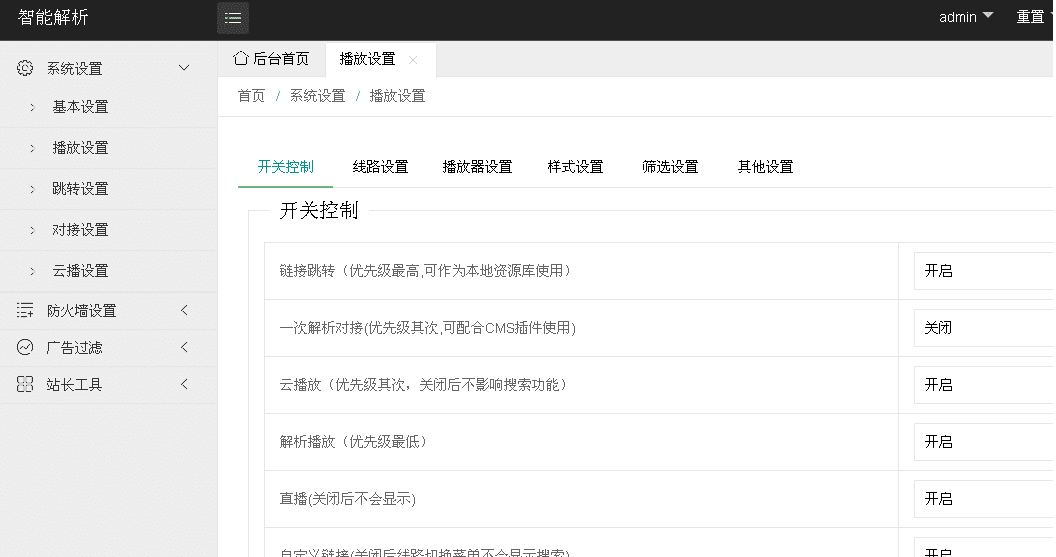This screenshot has height=557, width=1056.
Task: Close the 播放设置 tab with X
Action: (x=413, y=60)
